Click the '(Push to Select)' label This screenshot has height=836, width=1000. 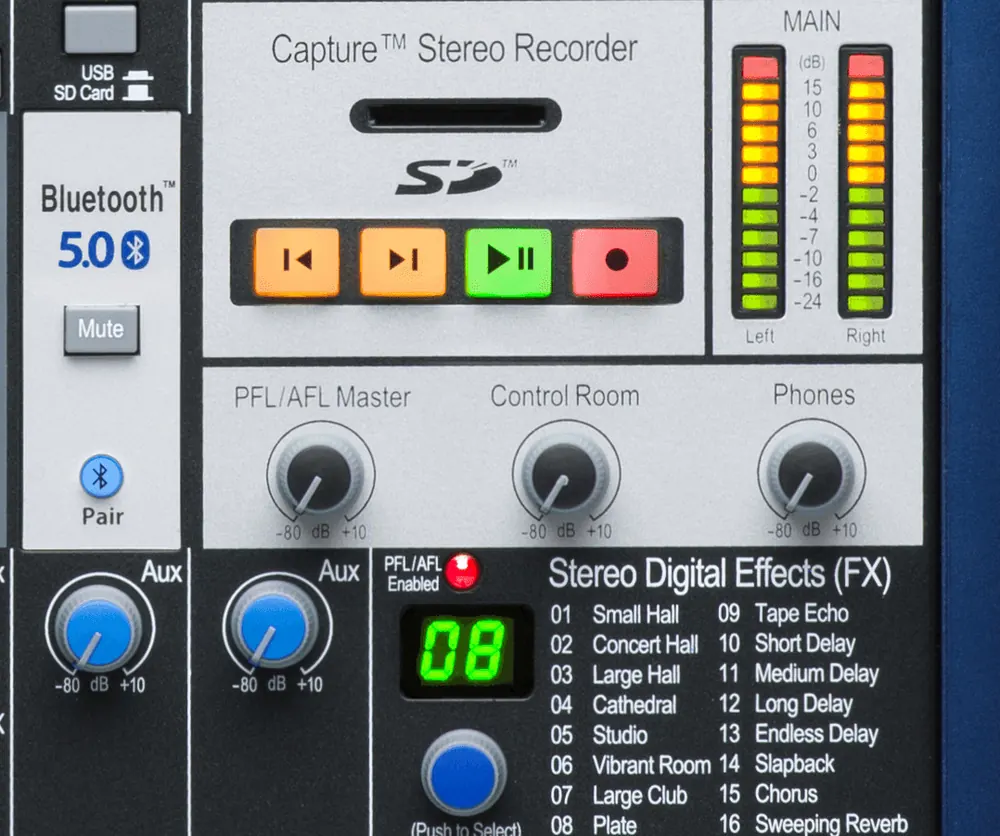[466, 828]
